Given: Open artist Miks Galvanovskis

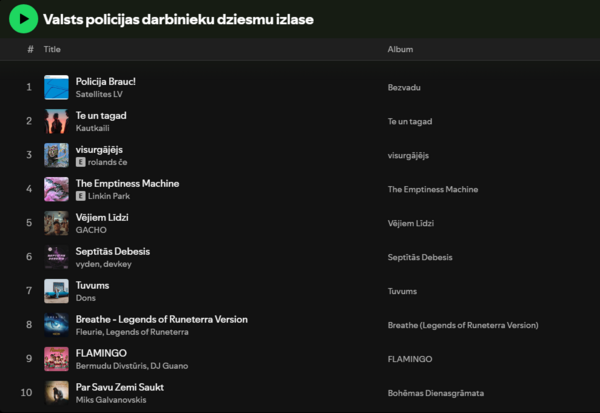Looking at the screenshot, I should click(x=111, y=400).
